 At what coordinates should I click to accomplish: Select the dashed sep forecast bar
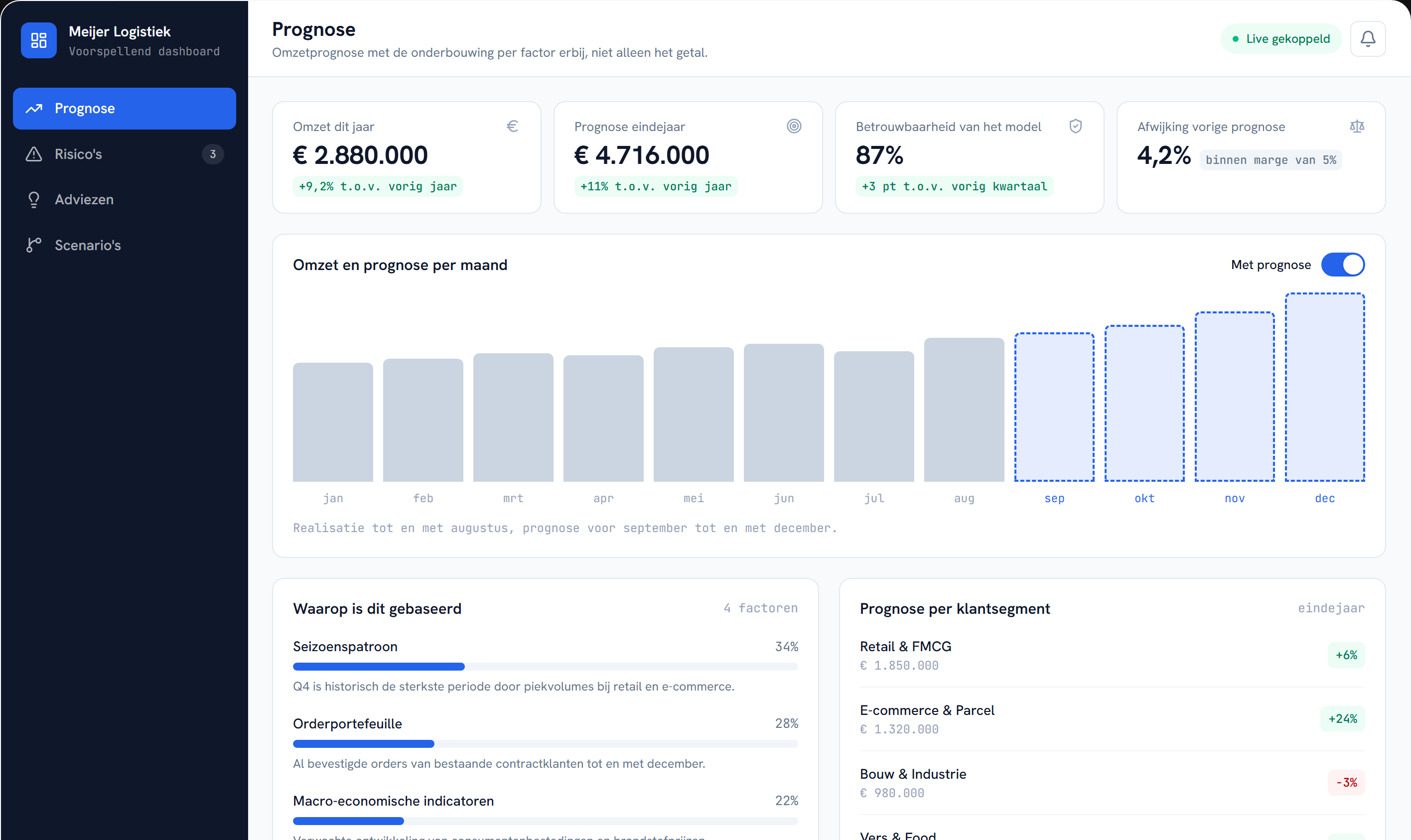(1054, 407)
